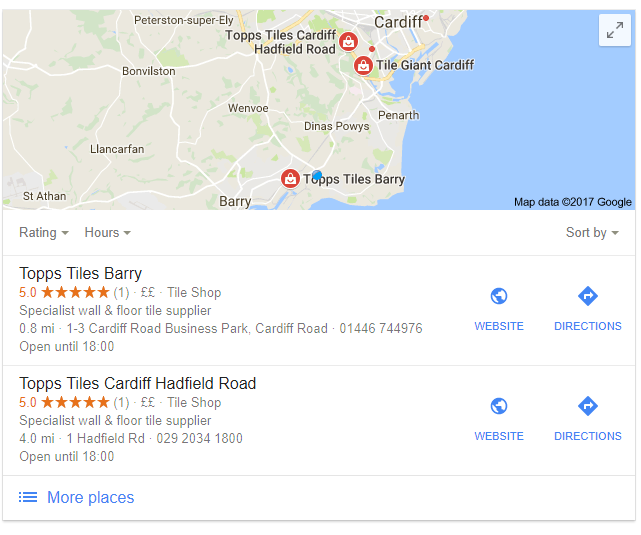Open website globe icon for Topps Tiles Barry
Viewport: 641px width, 535px height.
pos(499,296)
